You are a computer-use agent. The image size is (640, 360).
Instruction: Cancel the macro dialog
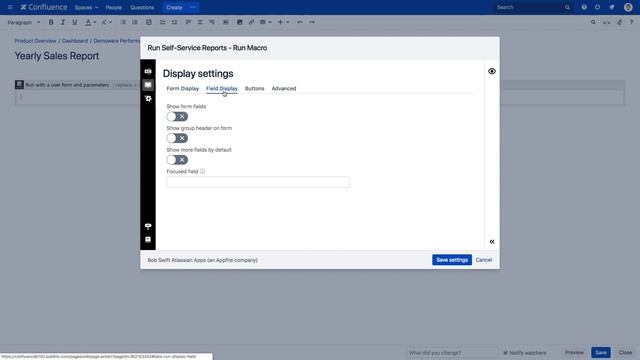(484, 260)
